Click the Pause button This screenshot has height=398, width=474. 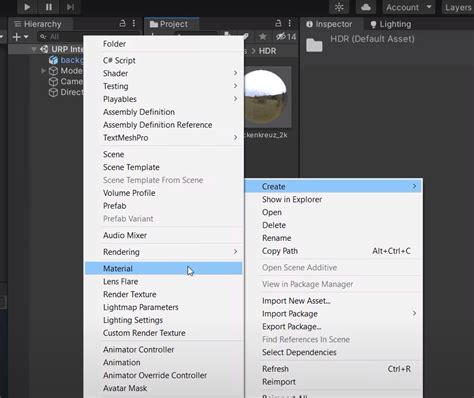[49, 7]
